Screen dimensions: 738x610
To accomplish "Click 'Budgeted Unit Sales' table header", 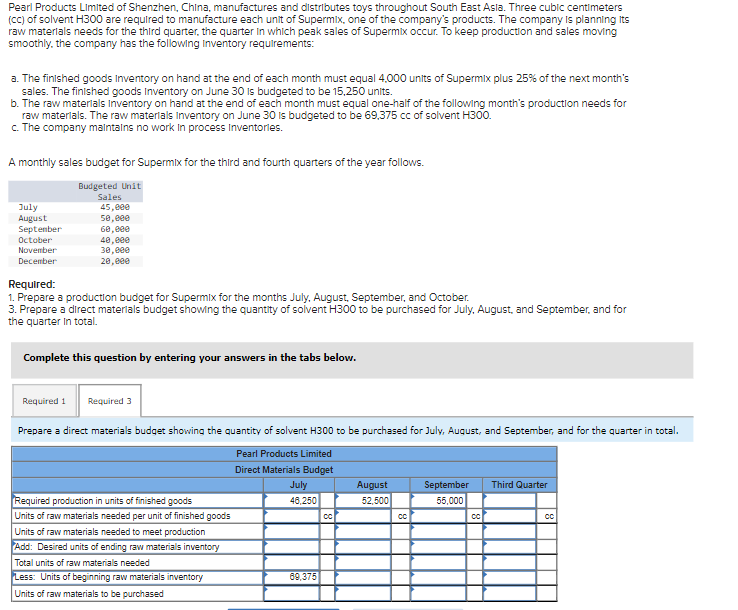I will (x=110, y=192).
